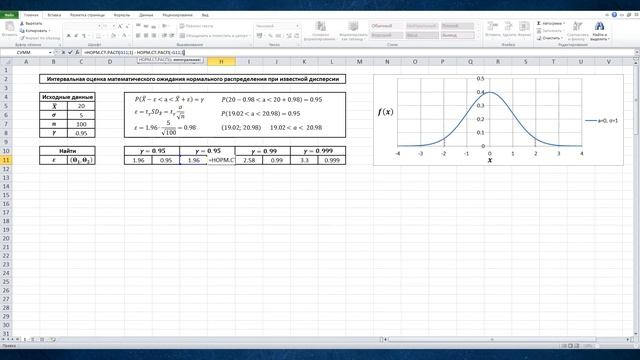Toggle bold Ж formatting

point(69,36)
